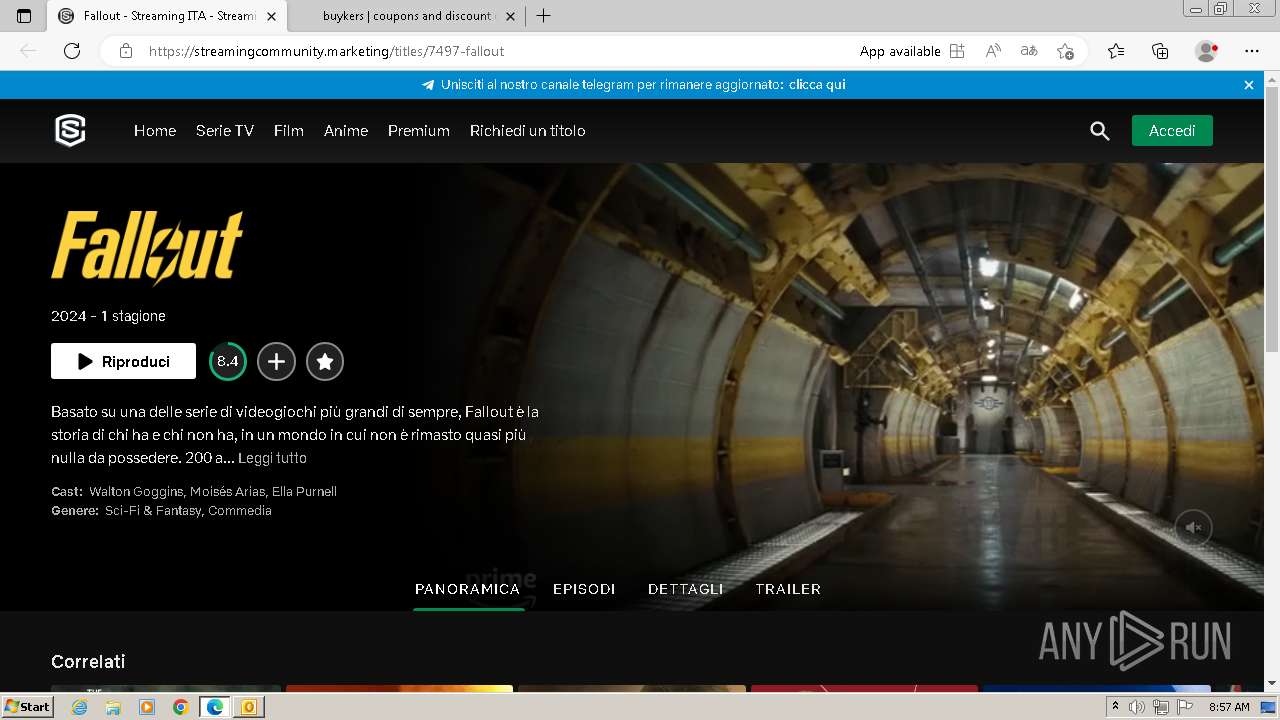The height and width of the screenshot is (720, 1280).
Task: Rate Fallout with the star icon
Action: (325, 362)
